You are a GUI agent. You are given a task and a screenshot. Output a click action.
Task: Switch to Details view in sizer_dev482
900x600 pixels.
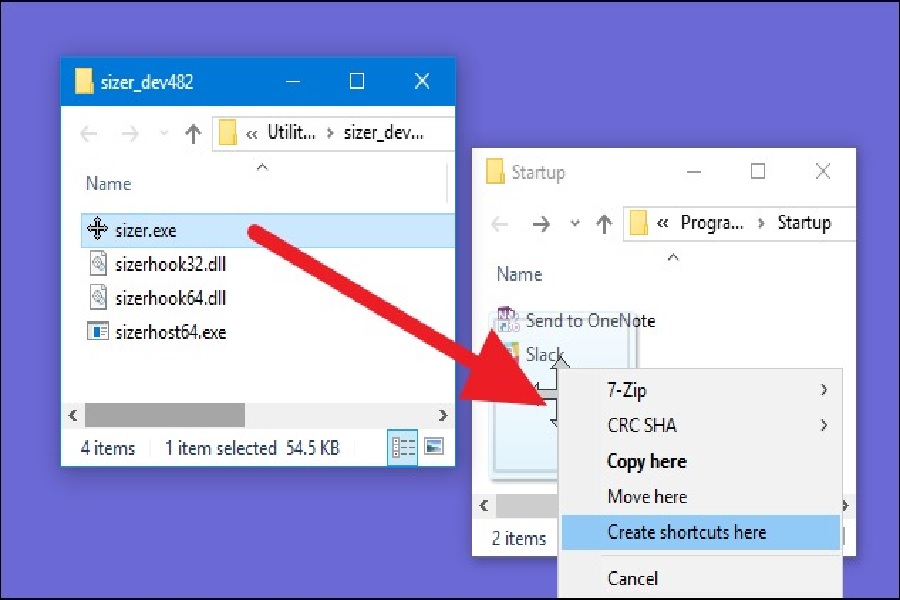click(403, 448)
